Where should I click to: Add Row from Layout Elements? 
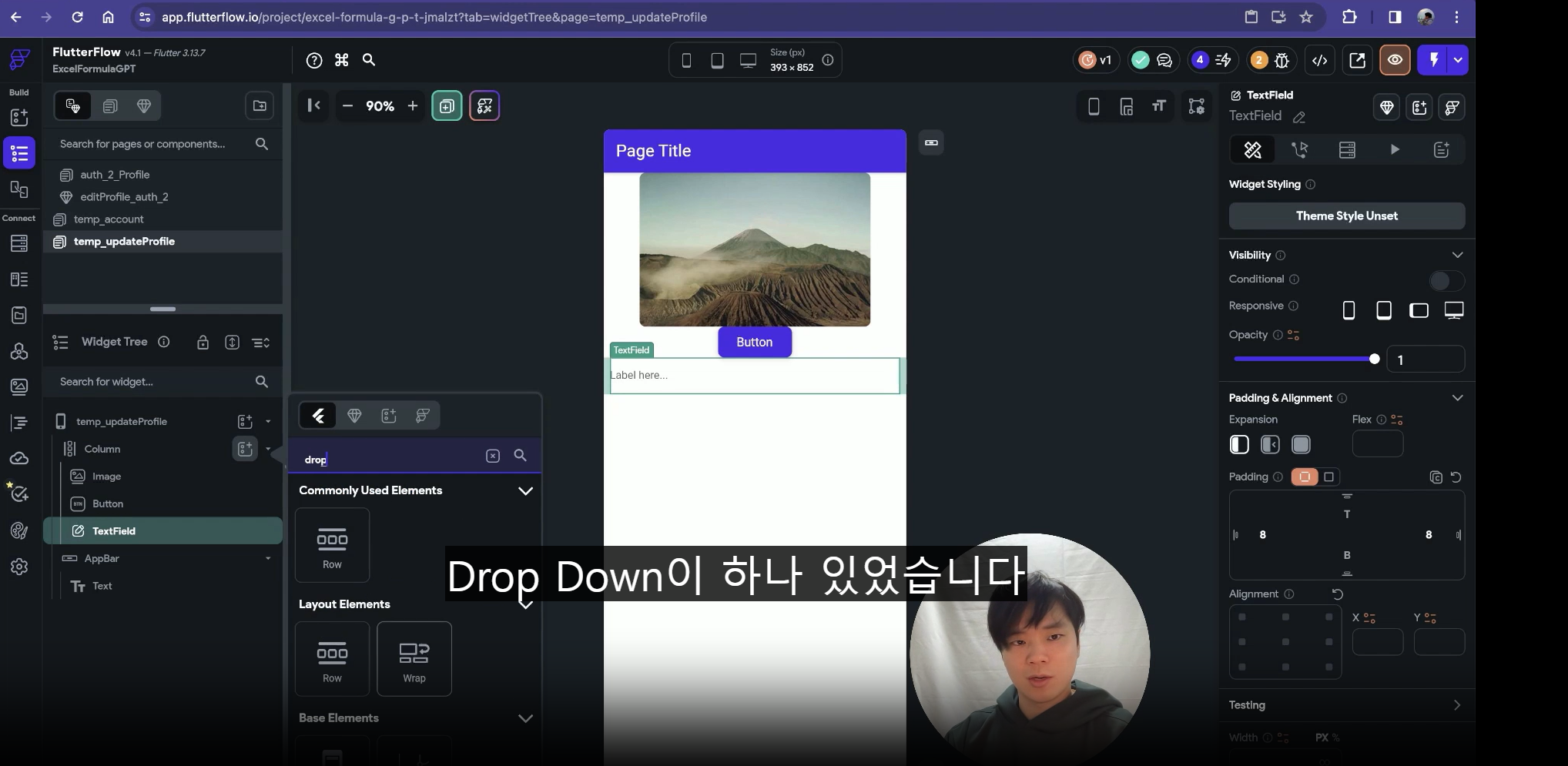click(332, 659)
